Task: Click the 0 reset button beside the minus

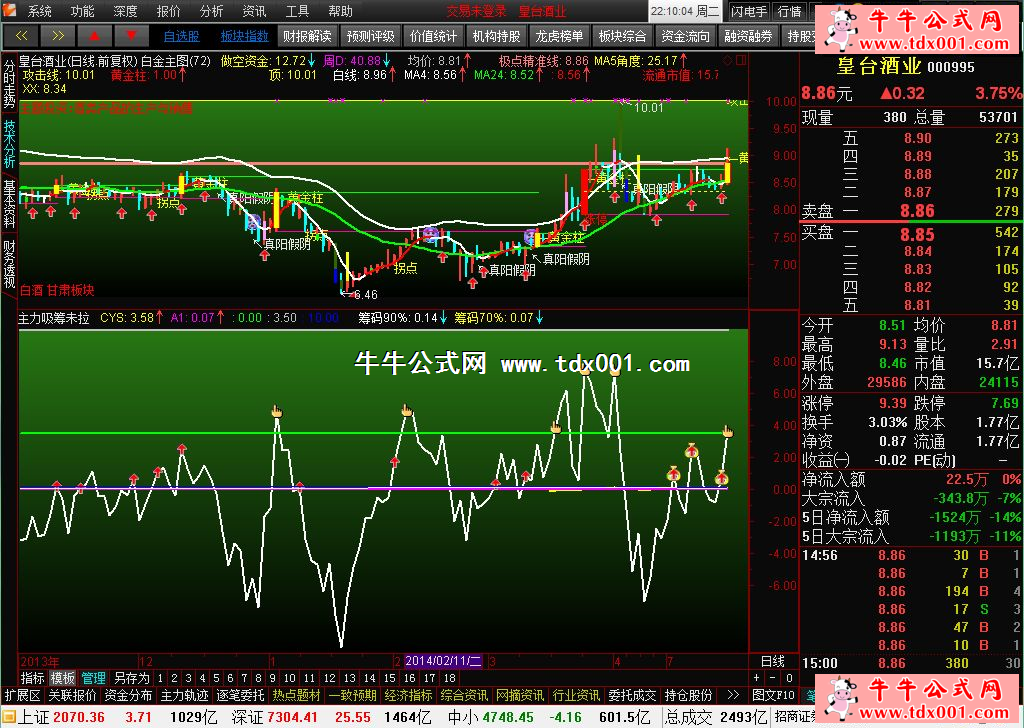Action: pyautogui.click(x=789, y=678)
